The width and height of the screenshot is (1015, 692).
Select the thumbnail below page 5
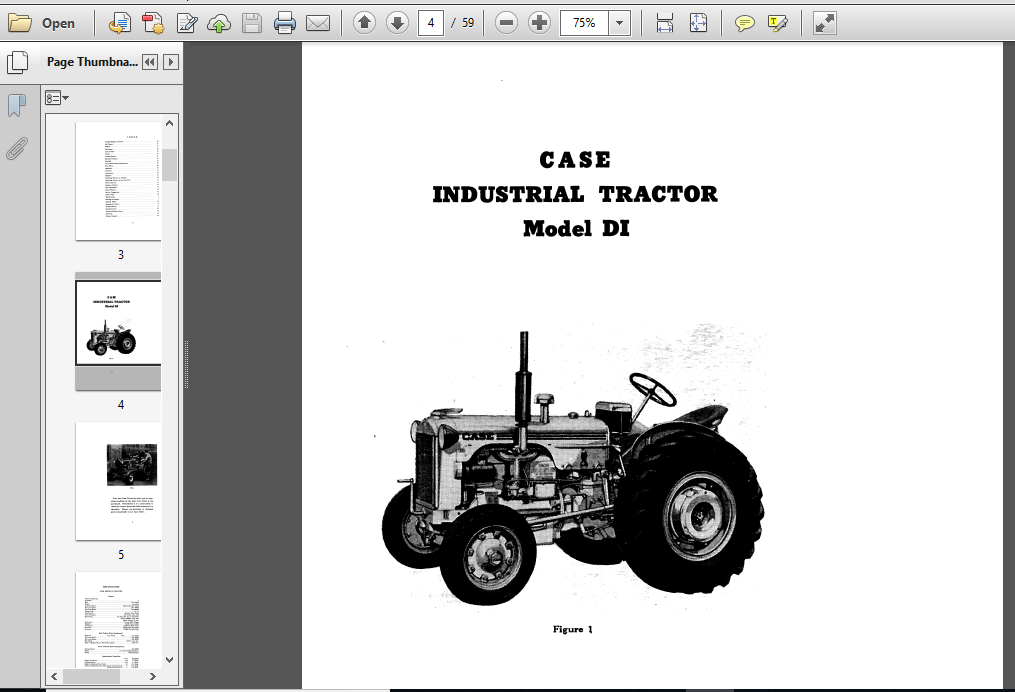coord(118,619)
